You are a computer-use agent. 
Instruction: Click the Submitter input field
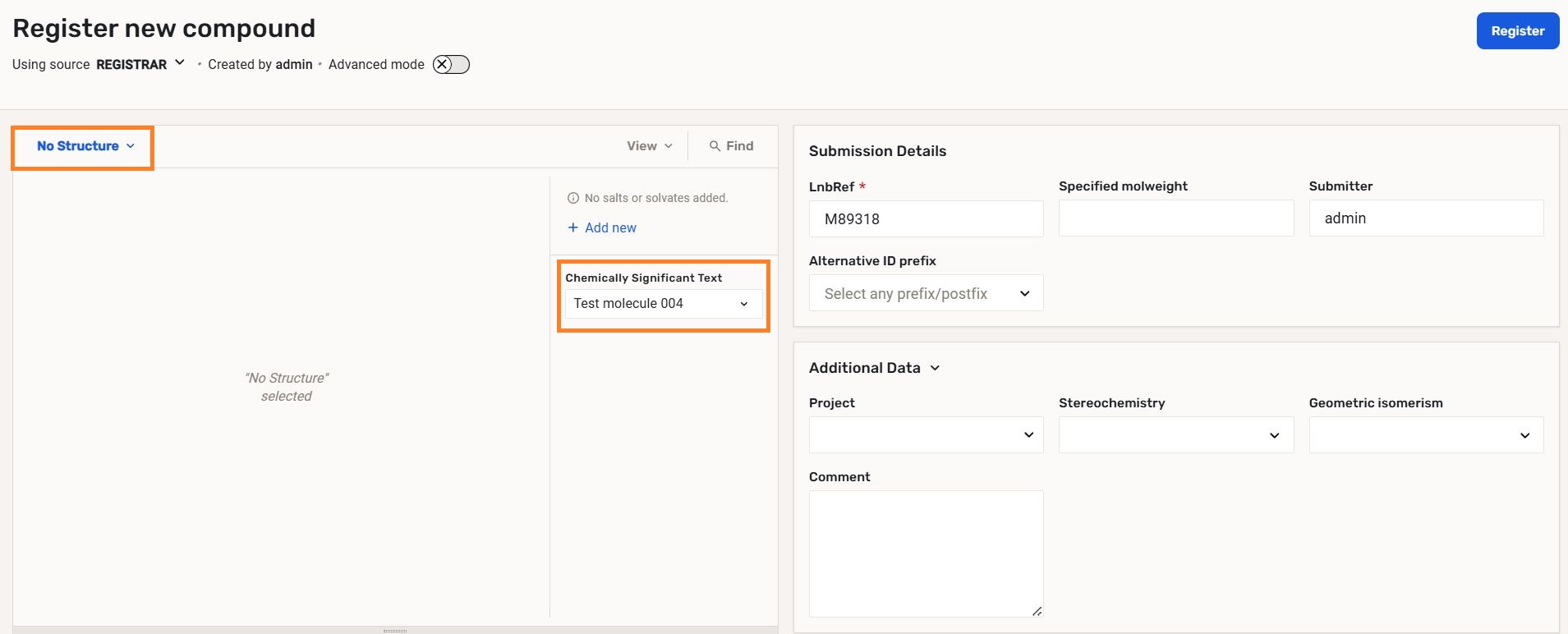coord(1425,218)
